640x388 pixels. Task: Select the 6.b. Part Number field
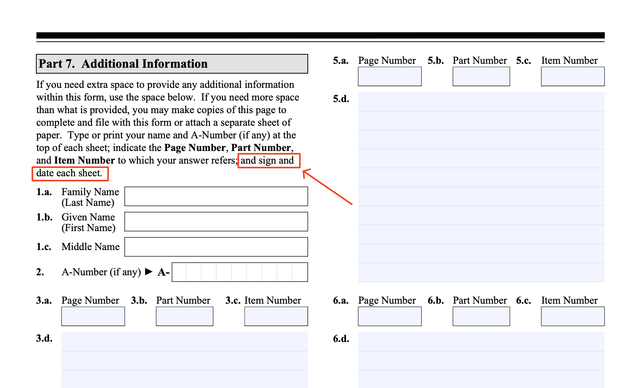pos(481,316)
